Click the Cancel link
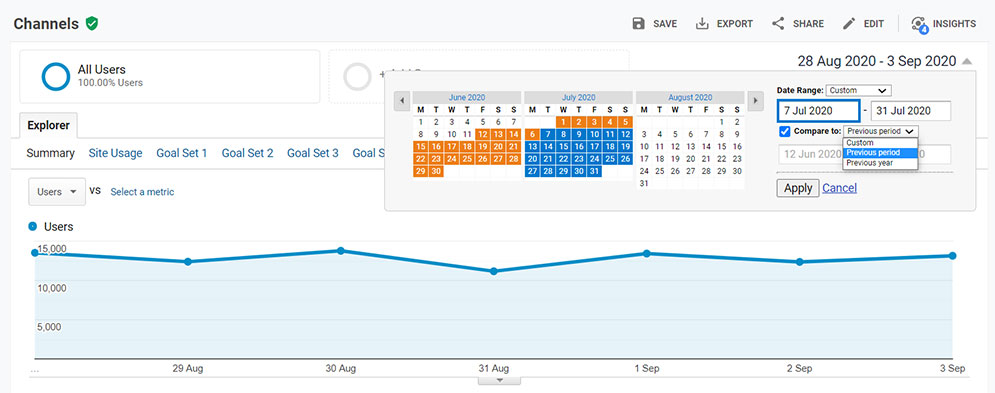Image resolution: width=995 pixels, height=393 pixels. pyautogui.click(x=840, y=188)
